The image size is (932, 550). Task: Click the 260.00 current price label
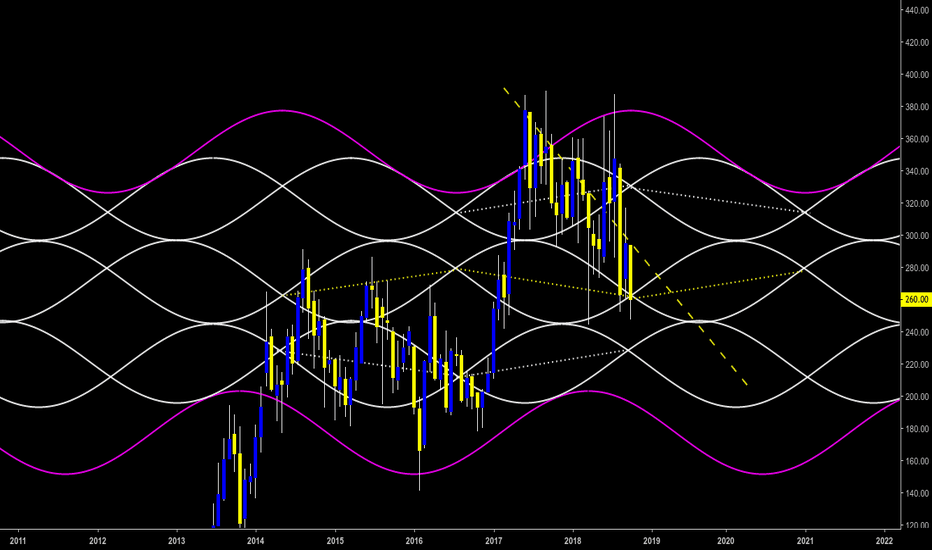916,300
